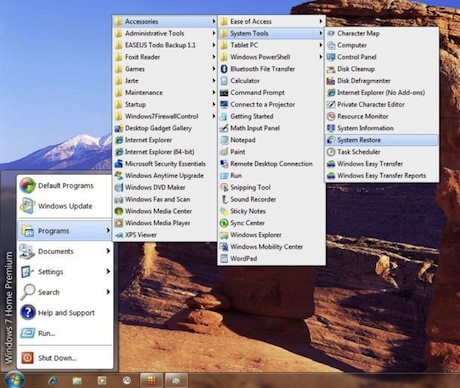This screenshot has height=388, width=460.
Task: Click the System Restore icon
Action: [331, 140]
